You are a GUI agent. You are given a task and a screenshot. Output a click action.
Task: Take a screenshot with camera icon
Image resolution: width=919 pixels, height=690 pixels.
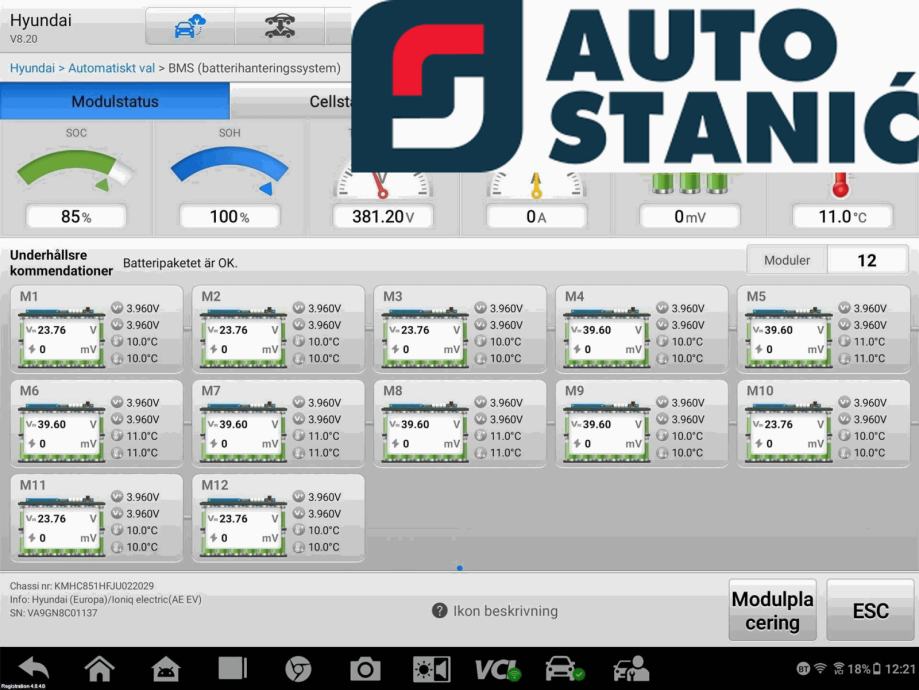pos(365,669)
